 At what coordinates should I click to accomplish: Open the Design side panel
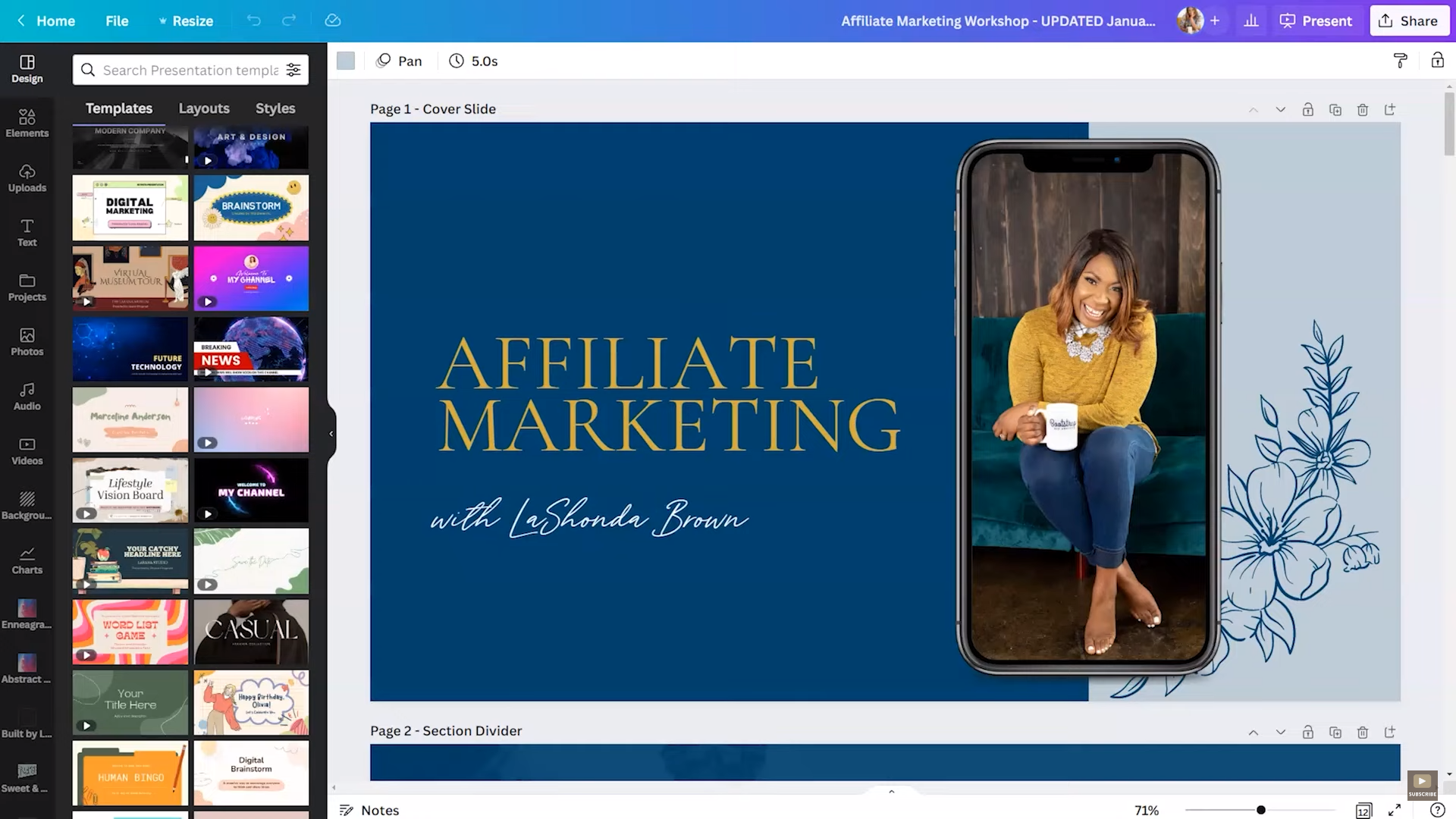pos(27,69)
